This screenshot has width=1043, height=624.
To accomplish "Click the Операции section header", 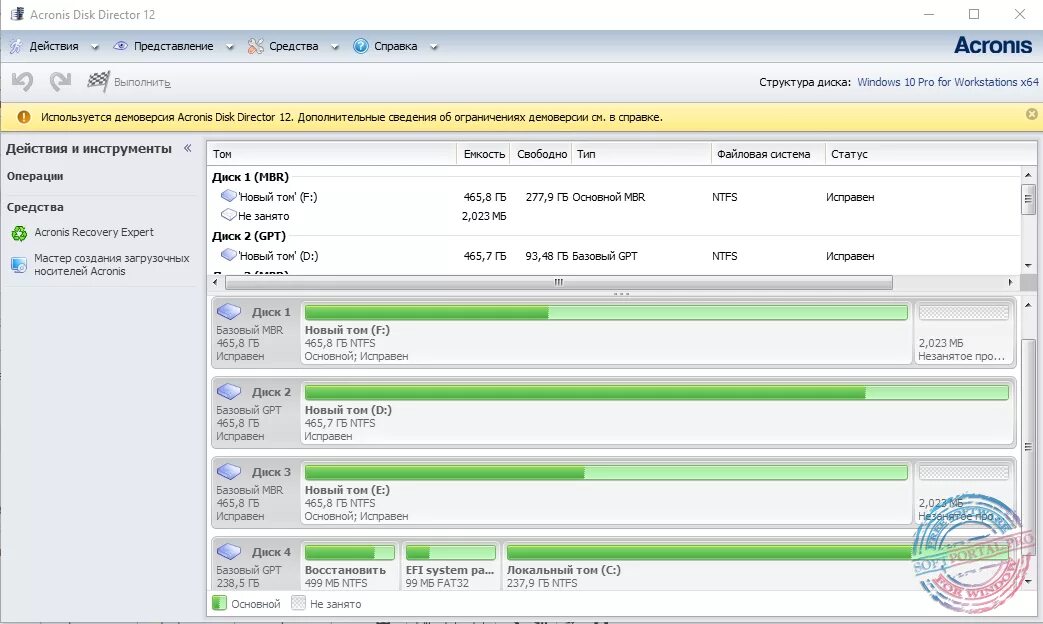I will click(x=35, y=176).
